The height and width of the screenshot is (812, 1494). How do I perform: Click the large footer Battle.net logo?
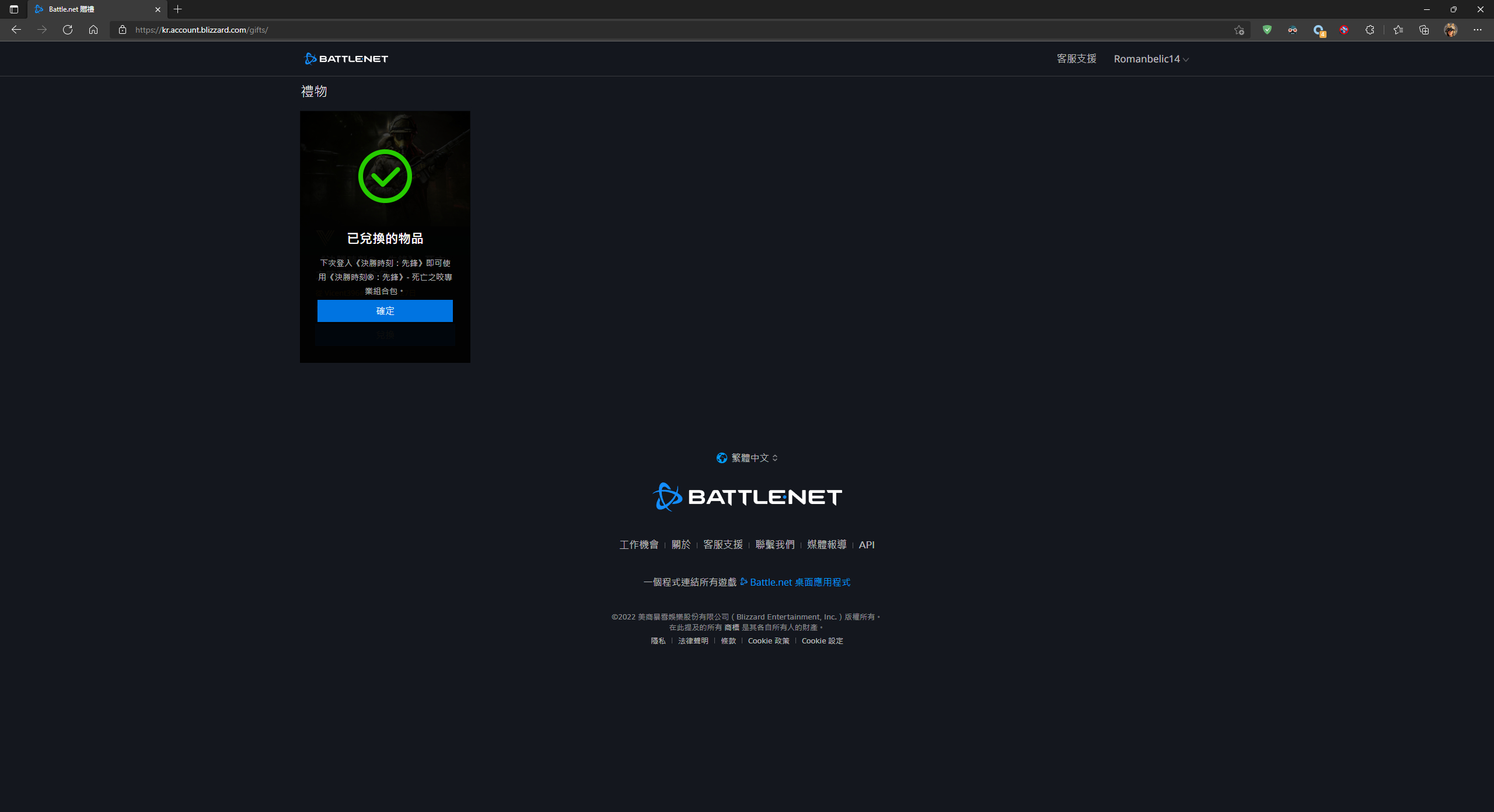point(747,497)
